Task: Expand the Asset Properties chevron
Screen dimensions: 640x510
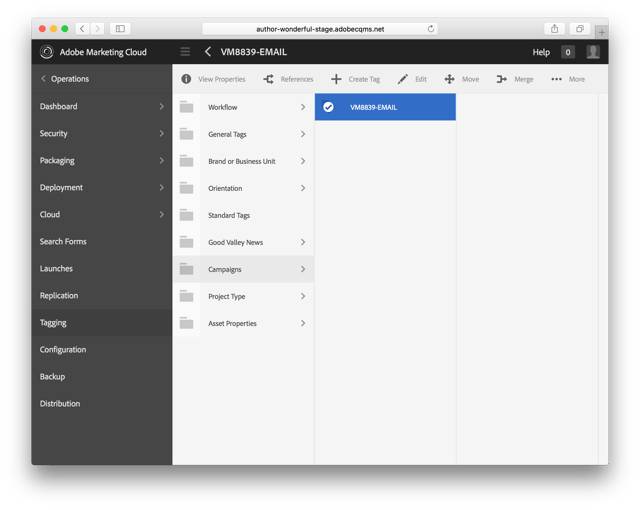Action: [303, 323]
